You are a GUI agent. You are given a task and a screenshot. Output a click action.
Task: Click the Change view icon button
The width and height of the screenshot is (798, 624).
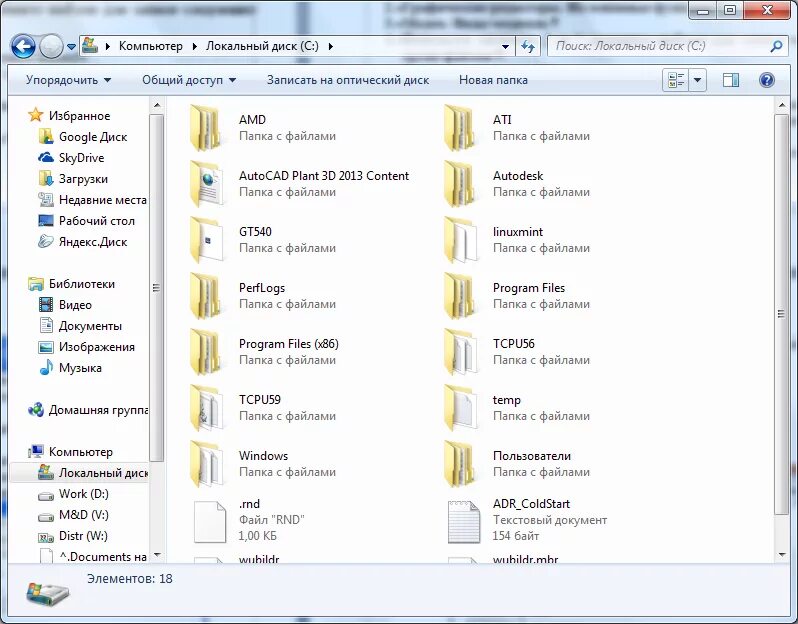(676, 80)
